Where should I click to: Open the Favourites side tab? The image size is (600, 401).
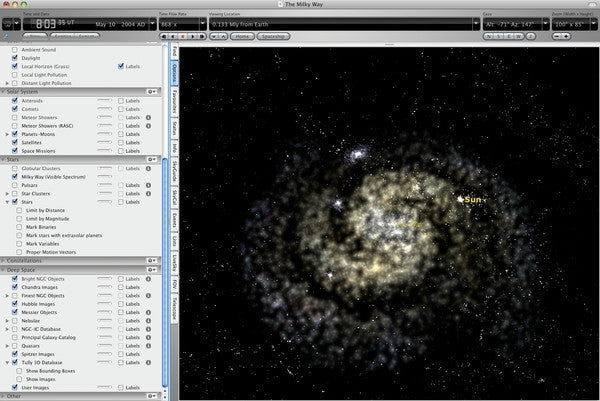174,101
